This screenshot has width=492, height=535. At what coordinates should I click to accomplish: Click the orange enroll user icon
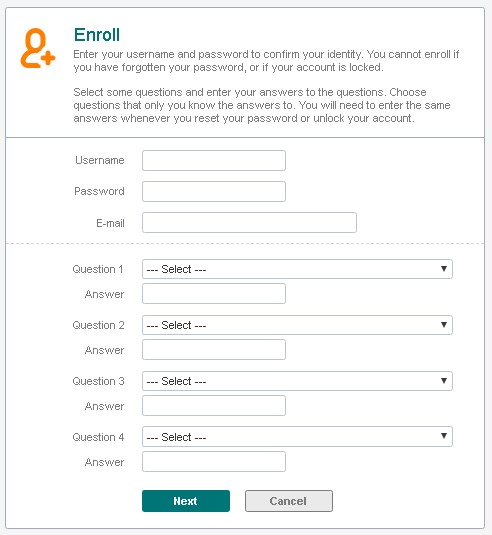coord(38,48)
